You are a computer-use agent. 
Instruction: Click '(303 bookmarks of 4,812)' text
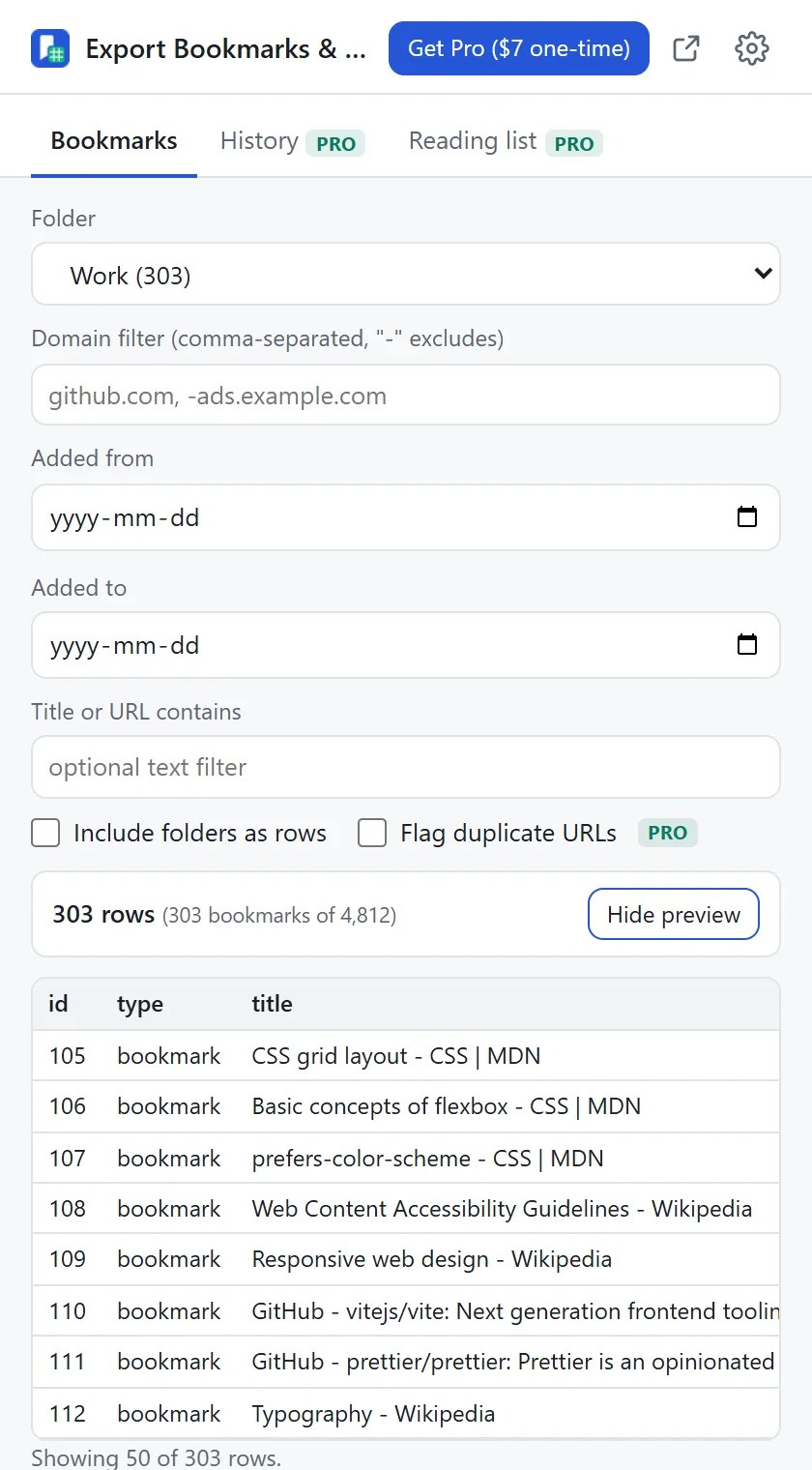click(x=279, y=915)
